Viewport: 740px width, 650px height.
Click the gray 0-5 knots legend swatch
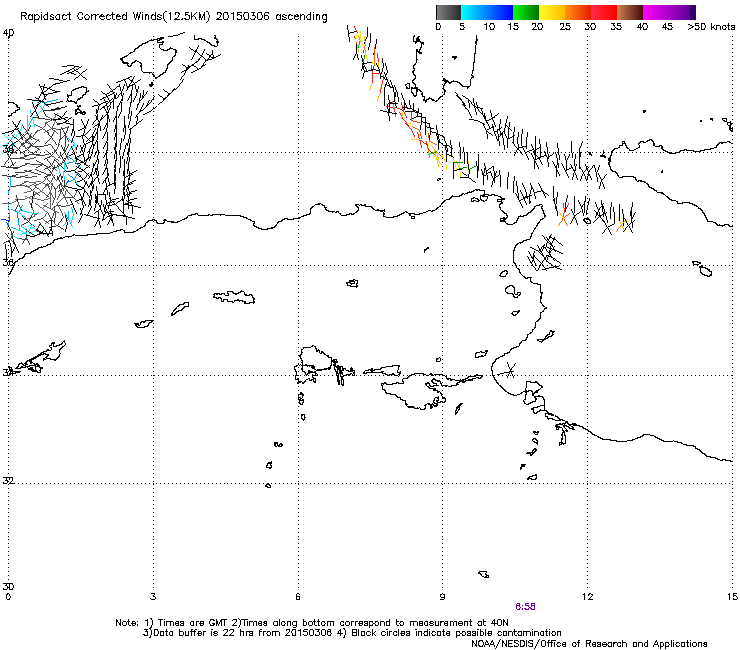tap(448, 12)
